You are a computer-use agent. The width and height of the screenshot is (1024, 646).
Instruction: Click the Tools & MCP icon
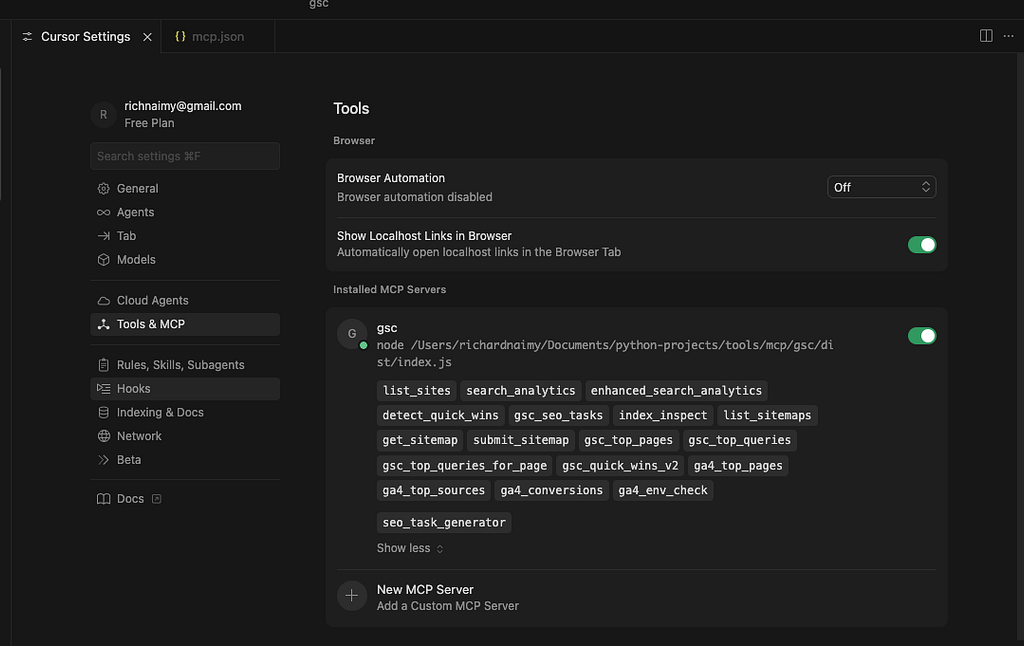pos(103,324)
